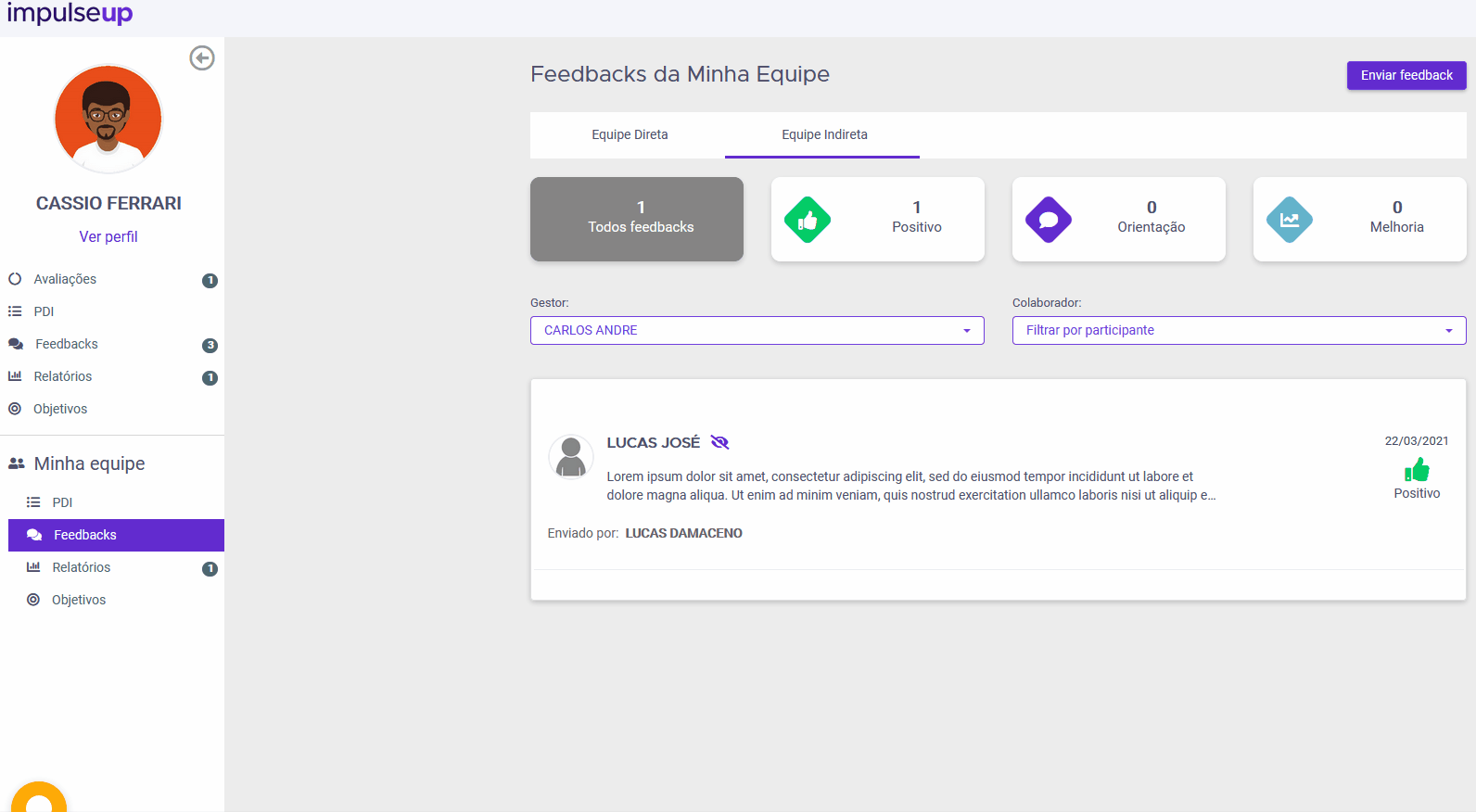Click team Relatórios notification badge
The width and height of the screenshot is (1476, 812).
(x=210, y=568)
